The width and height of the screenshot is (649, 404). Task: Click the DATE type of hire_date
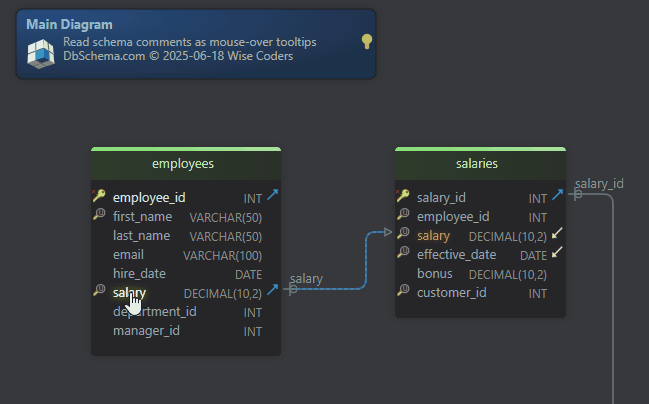[248, 275]
